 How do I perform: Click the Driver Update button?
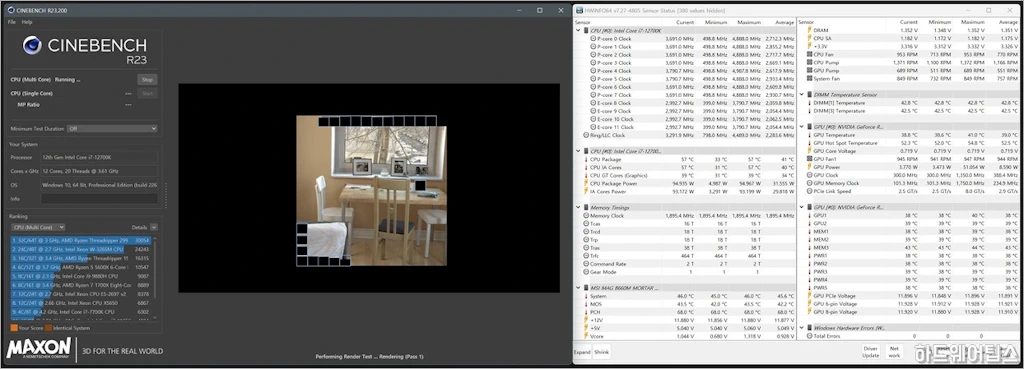[871, 352]
